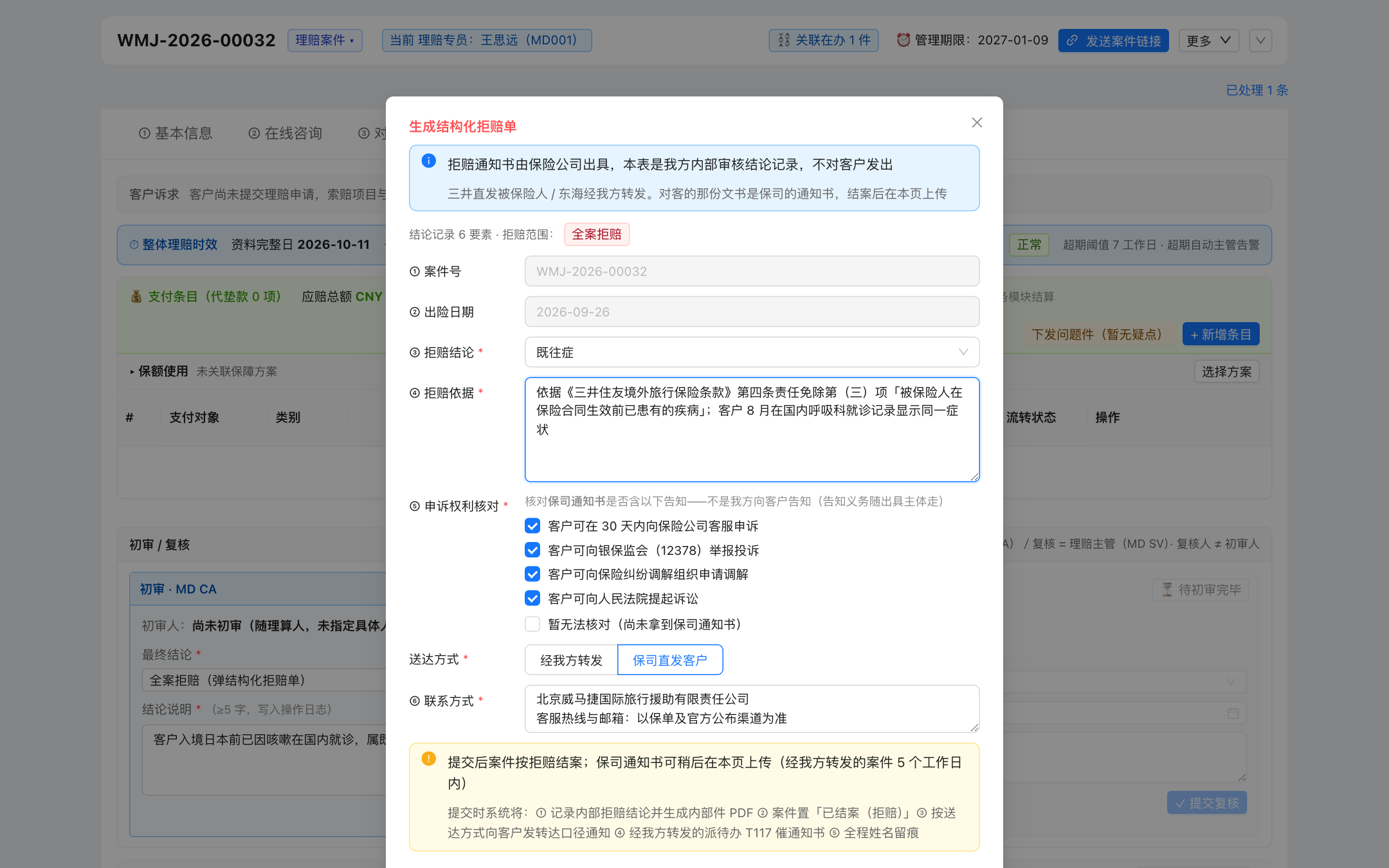Click the 选择方案 button
Viewport: 1389px width, 868px height.
(x=1226, y=372)
